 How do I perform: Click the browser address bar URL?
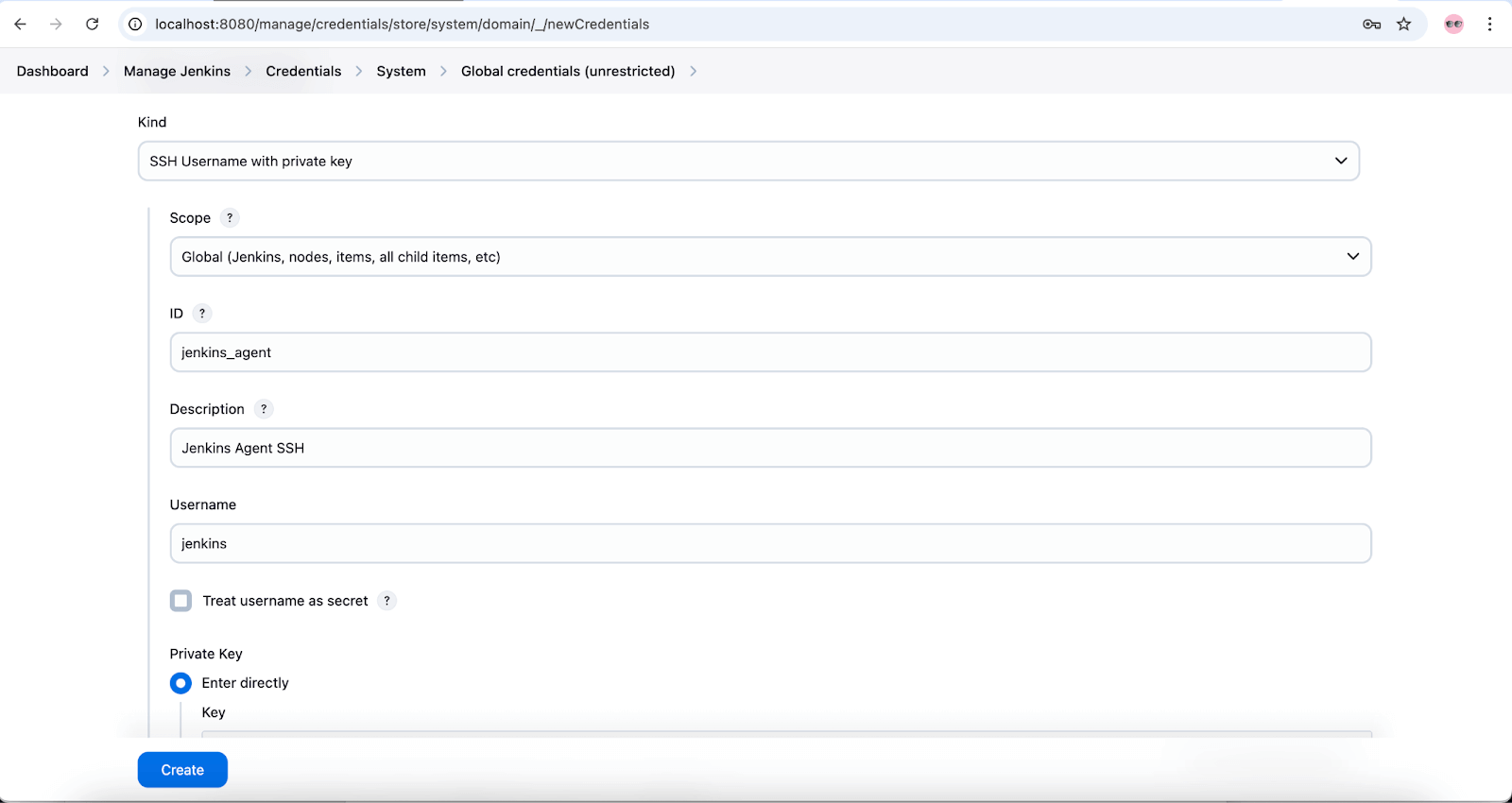[x=403, y=24]
